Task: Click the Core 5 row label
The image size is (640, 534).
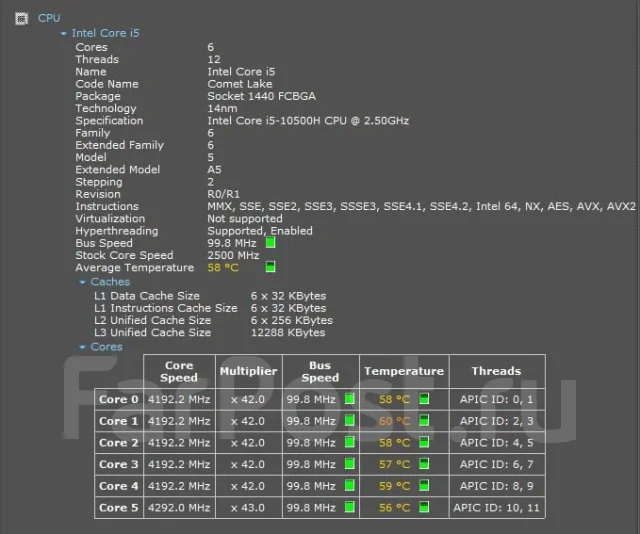Action: pyautogui.click(x=119, y=507)
